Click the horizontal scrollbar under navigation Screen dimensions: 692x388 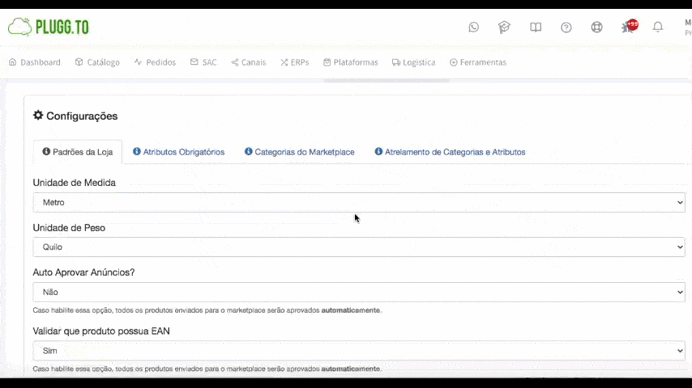[386, 81]
